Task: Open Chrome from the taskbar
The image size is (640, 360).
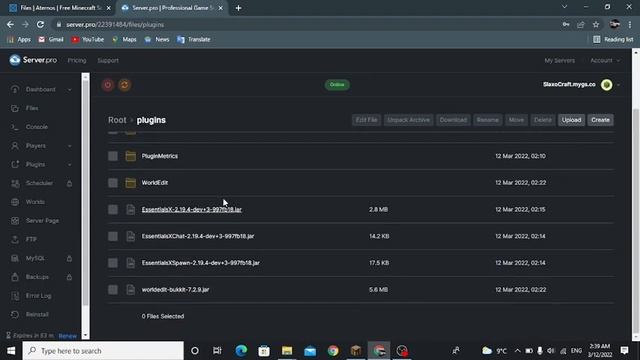Action: [333, 351]
